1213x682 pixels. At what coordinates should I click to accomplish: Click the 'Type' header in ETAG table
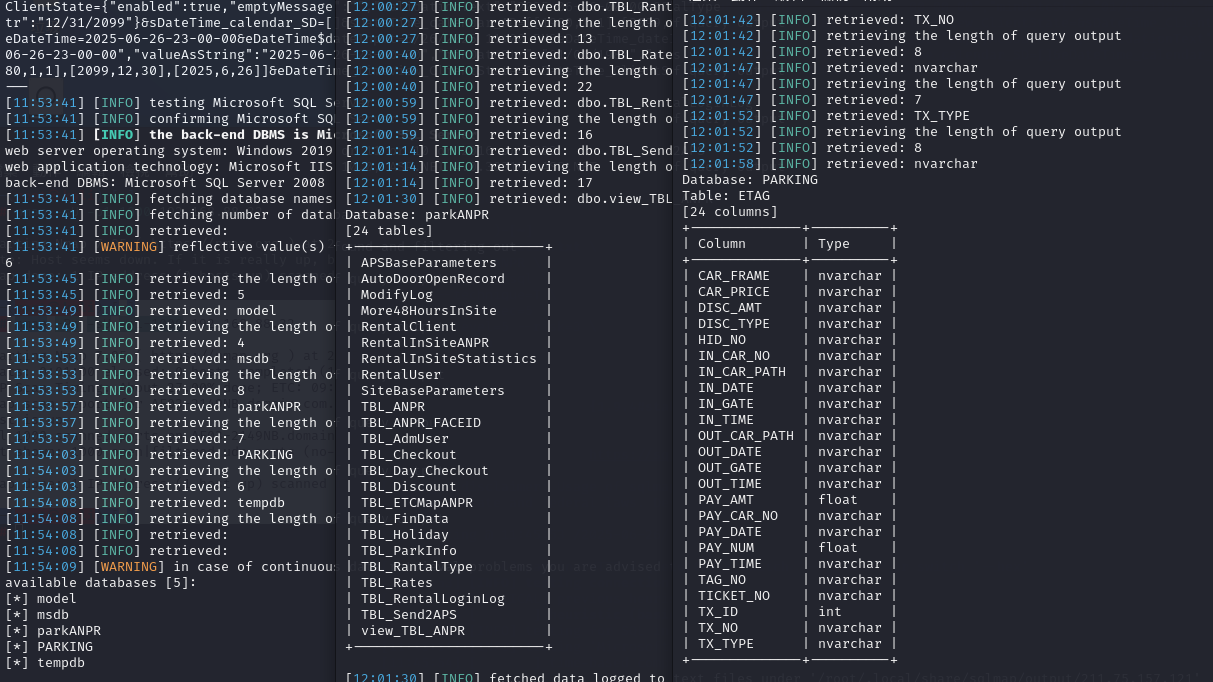pyautogui.click(x=834, y=244)
